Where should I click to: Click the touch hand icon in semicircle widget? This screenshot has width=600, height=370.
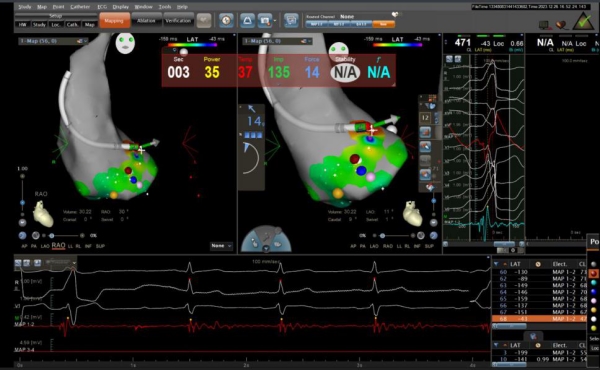[254, 243]
